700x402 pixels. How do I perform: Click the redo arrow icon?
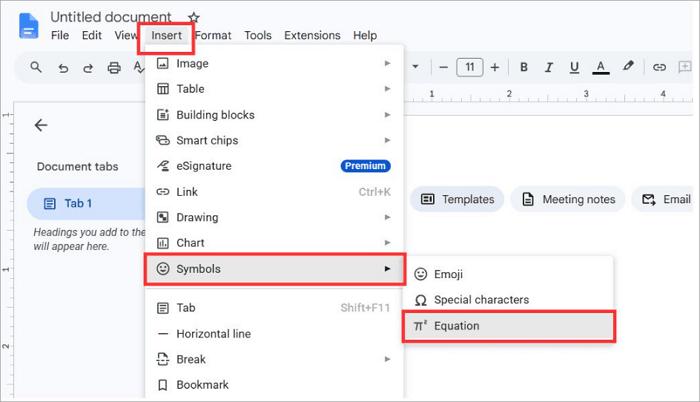pyautogui.click(x=88, y=68)
